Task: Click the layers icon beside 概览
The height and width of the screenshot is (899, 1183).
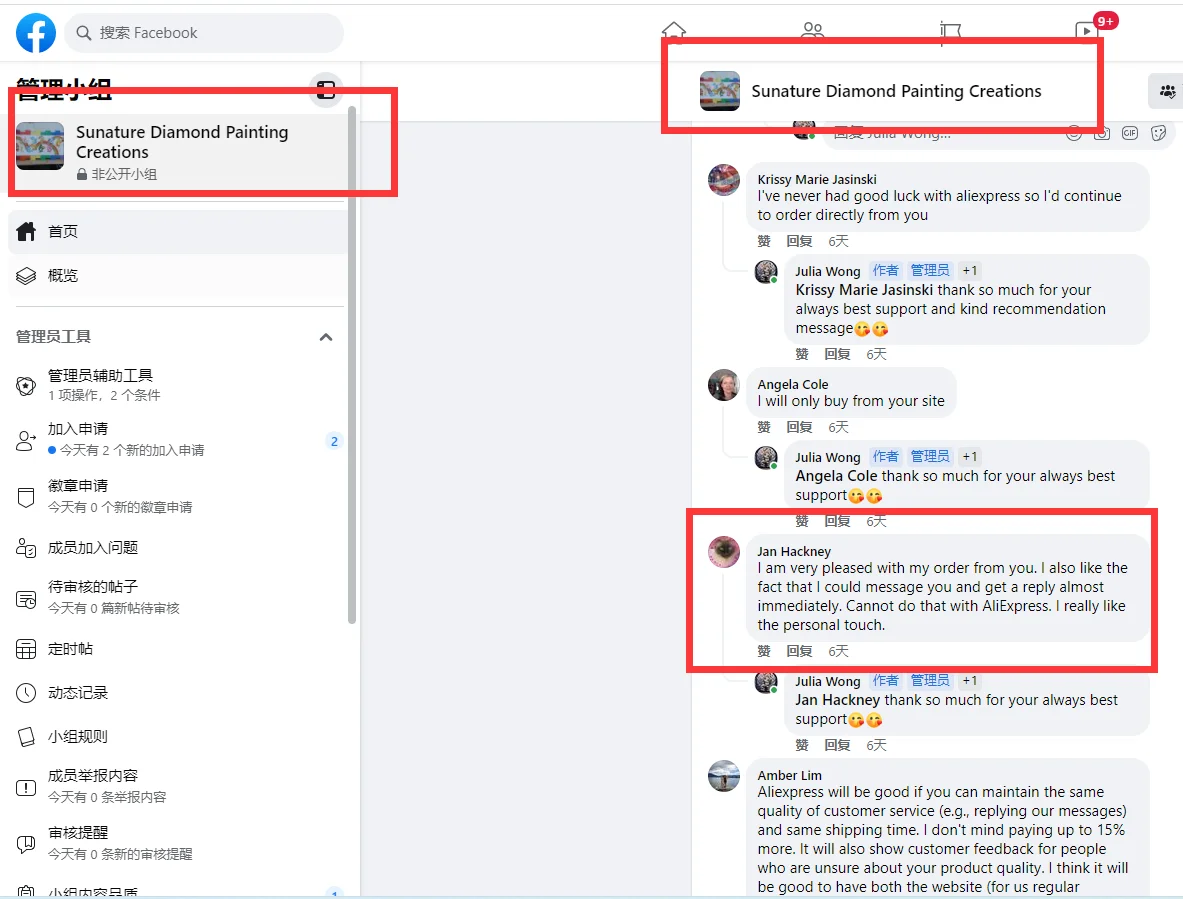Action: pos(26,276)
